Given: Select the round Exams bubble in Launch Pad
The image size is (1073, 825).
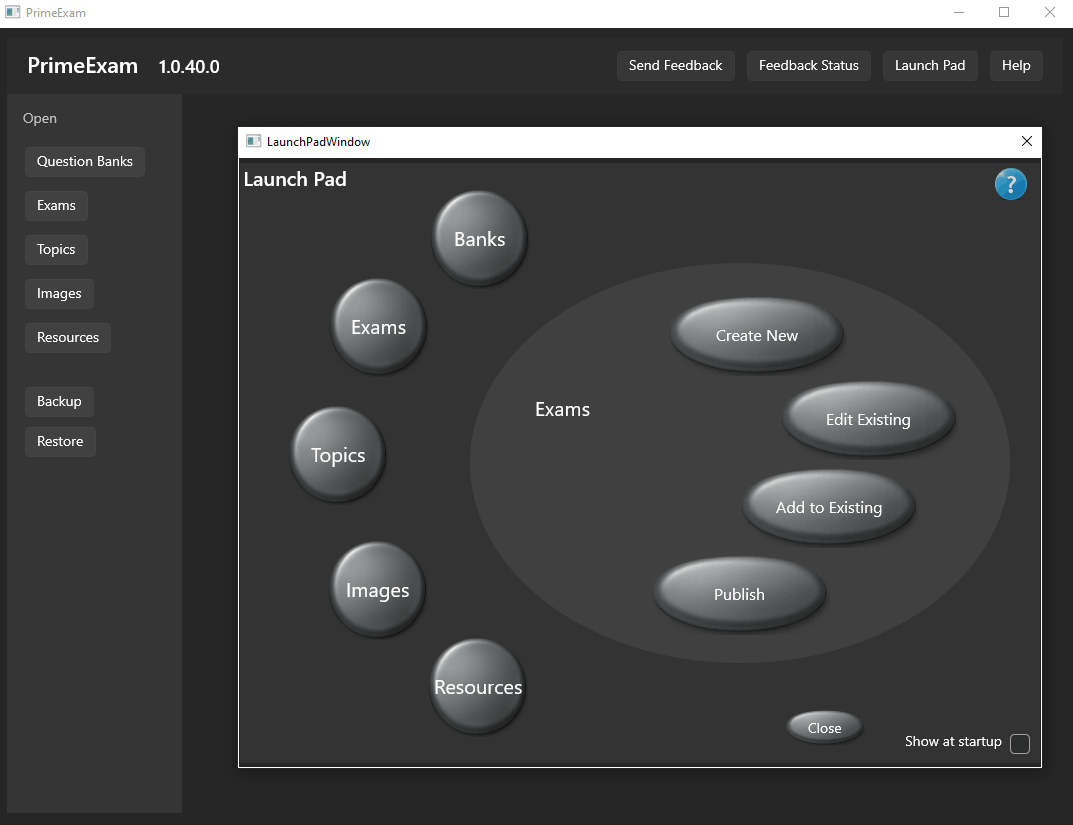Looking at the screenshot, I should point(378,326).
